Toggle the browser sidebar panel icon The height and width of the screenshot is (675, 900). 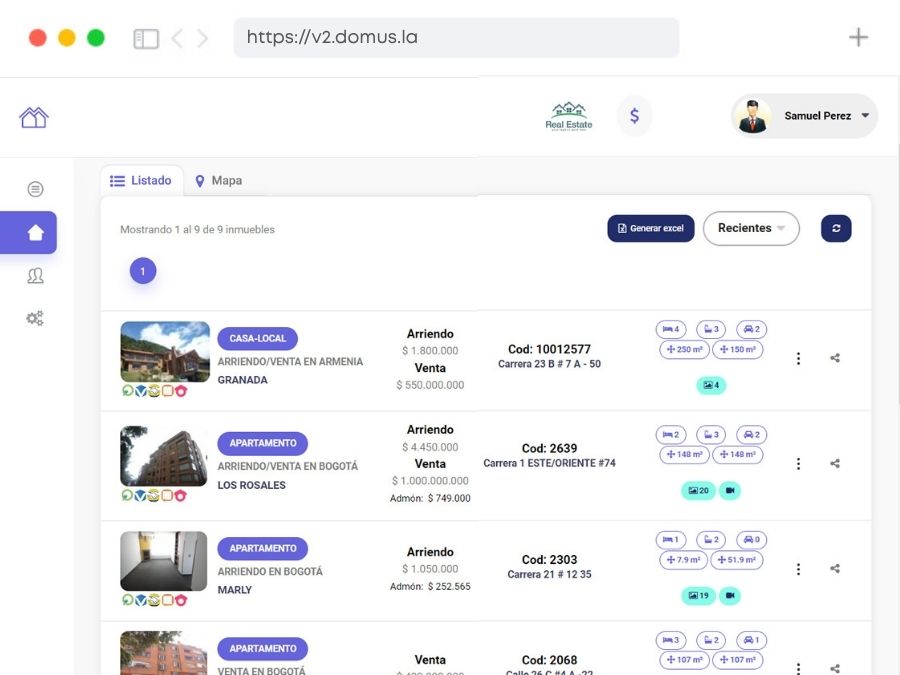pyautogui.click(x=146, y=38)
